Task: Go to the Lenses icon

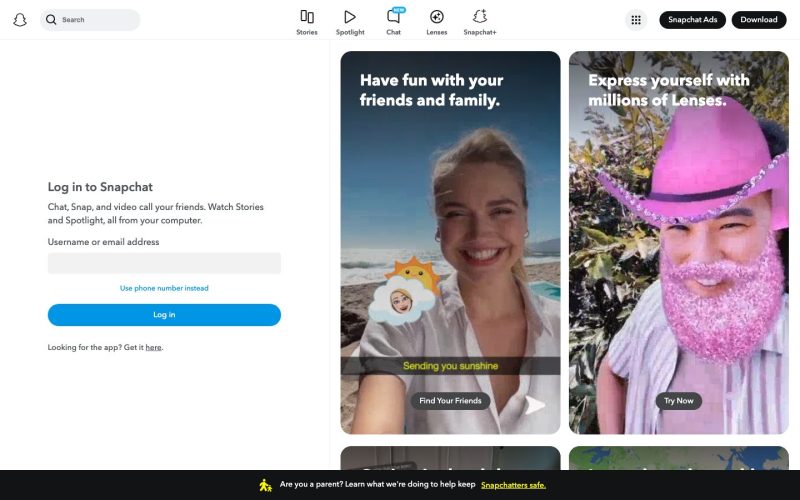Action: (436, 17)
